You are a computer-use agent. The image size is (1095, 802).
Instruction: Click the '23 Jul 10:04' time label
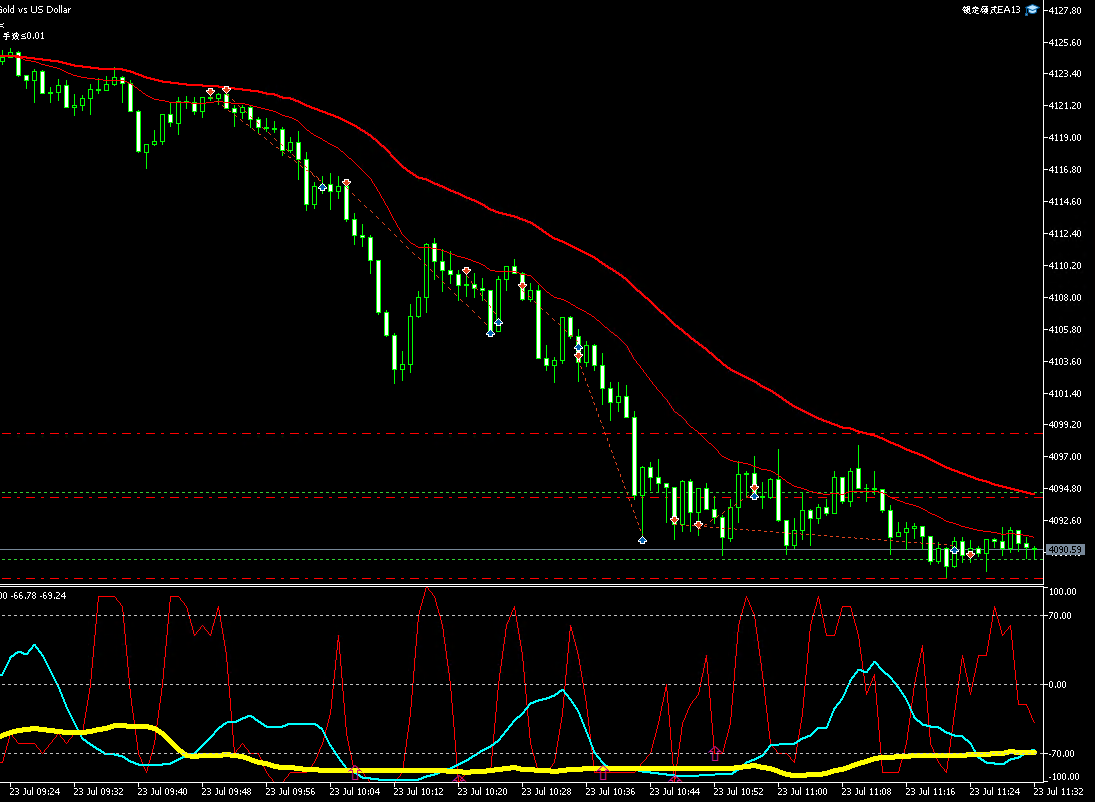355,792
